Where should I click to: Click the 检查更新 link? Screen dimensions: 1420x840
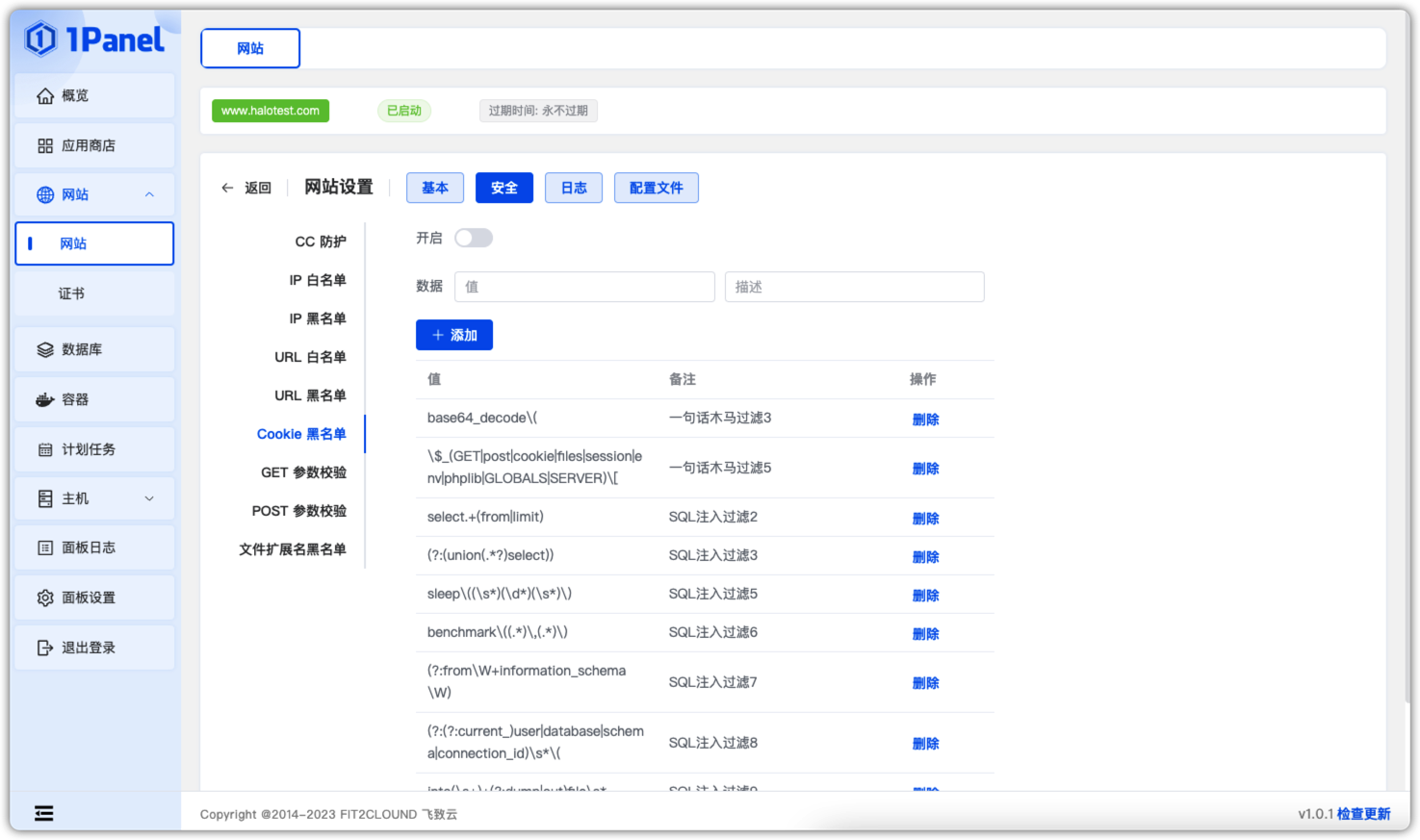pyautogui.click(x=1363, y=814)
